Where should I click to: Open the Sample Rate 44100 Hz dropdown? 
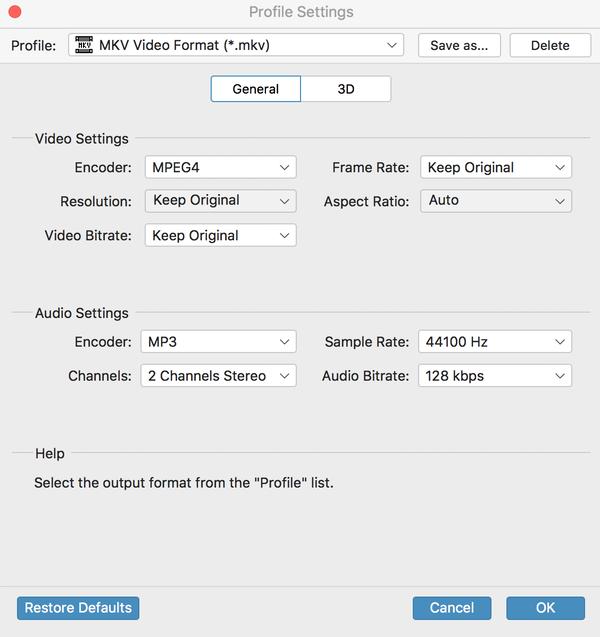[x=495, y=342]
